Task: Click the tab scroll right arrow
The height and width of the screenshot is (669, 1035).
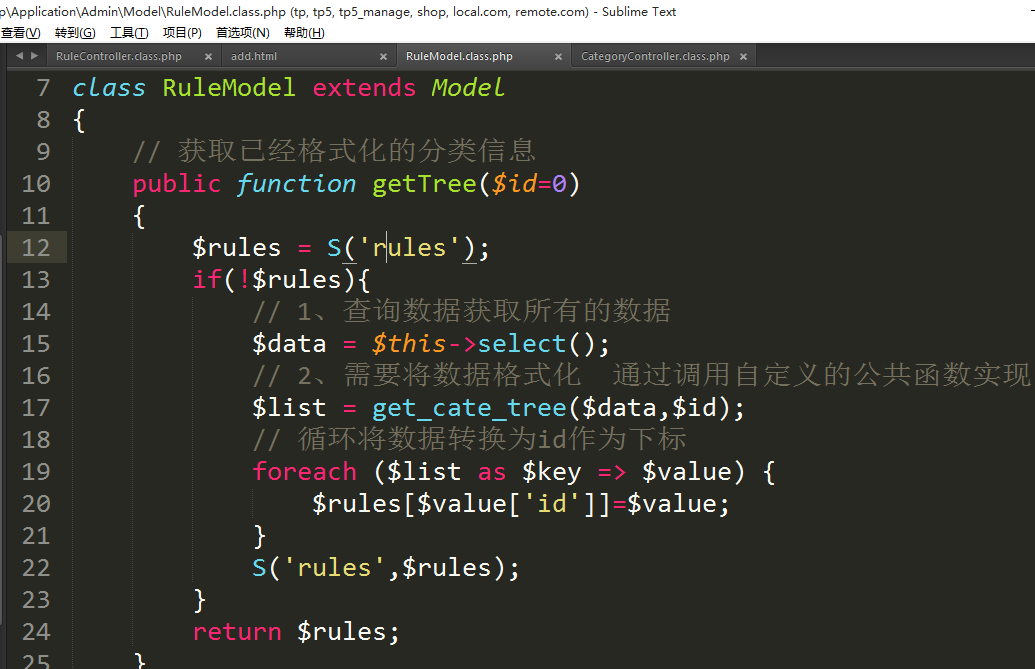Action: (x=35, y=56)
